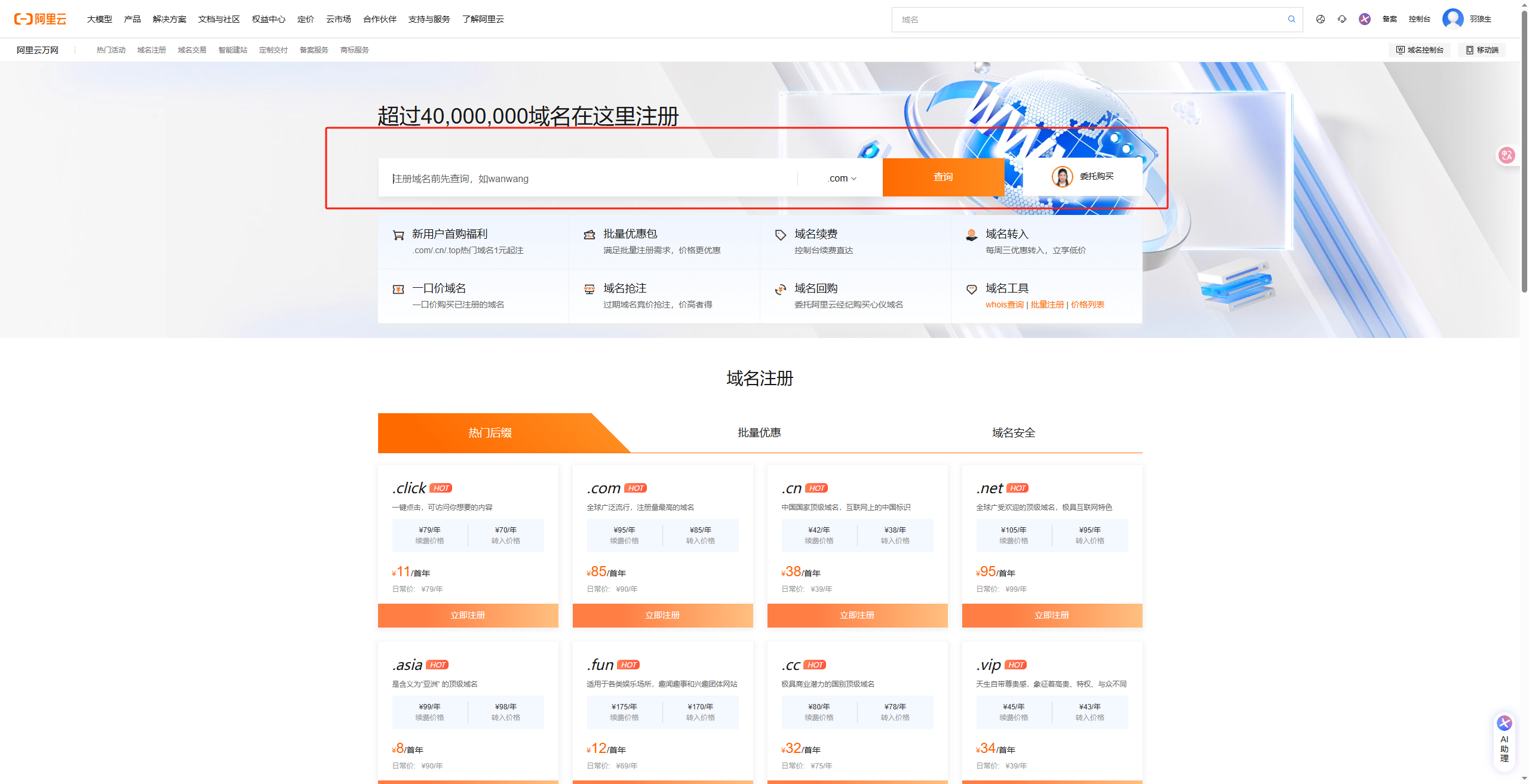
Task: Click the headset customer support icon
Action: tap(1342, 19)
